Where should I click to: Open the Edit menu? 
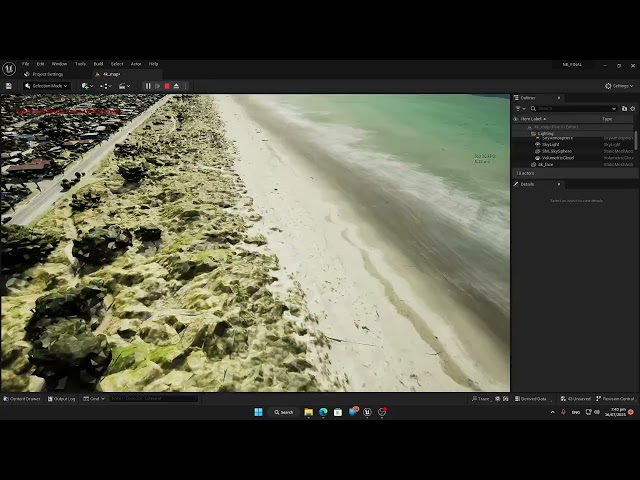tap(40, 64)
